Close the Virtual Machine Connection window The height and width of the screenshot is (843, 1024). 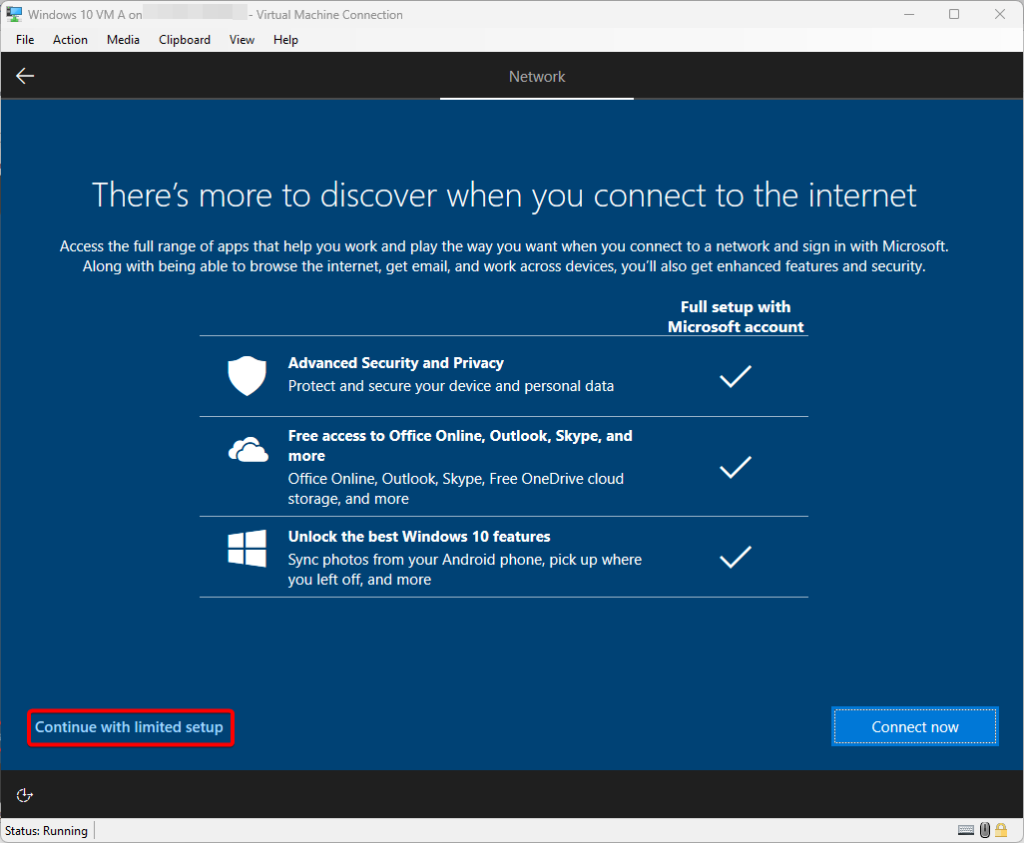point(1000,14)
